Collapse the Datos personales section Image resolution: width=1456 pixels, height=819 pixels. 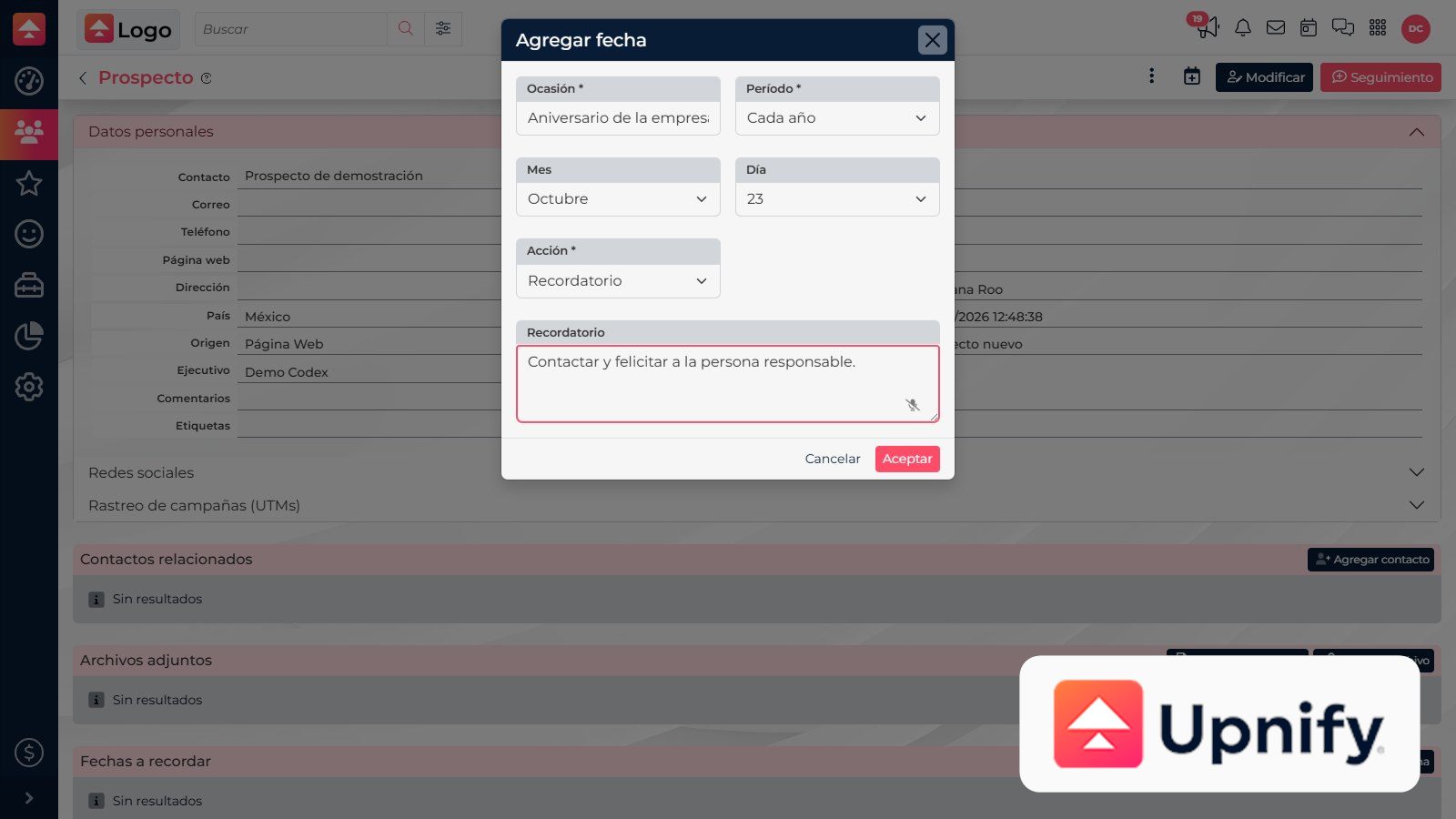click(1417, 132)
